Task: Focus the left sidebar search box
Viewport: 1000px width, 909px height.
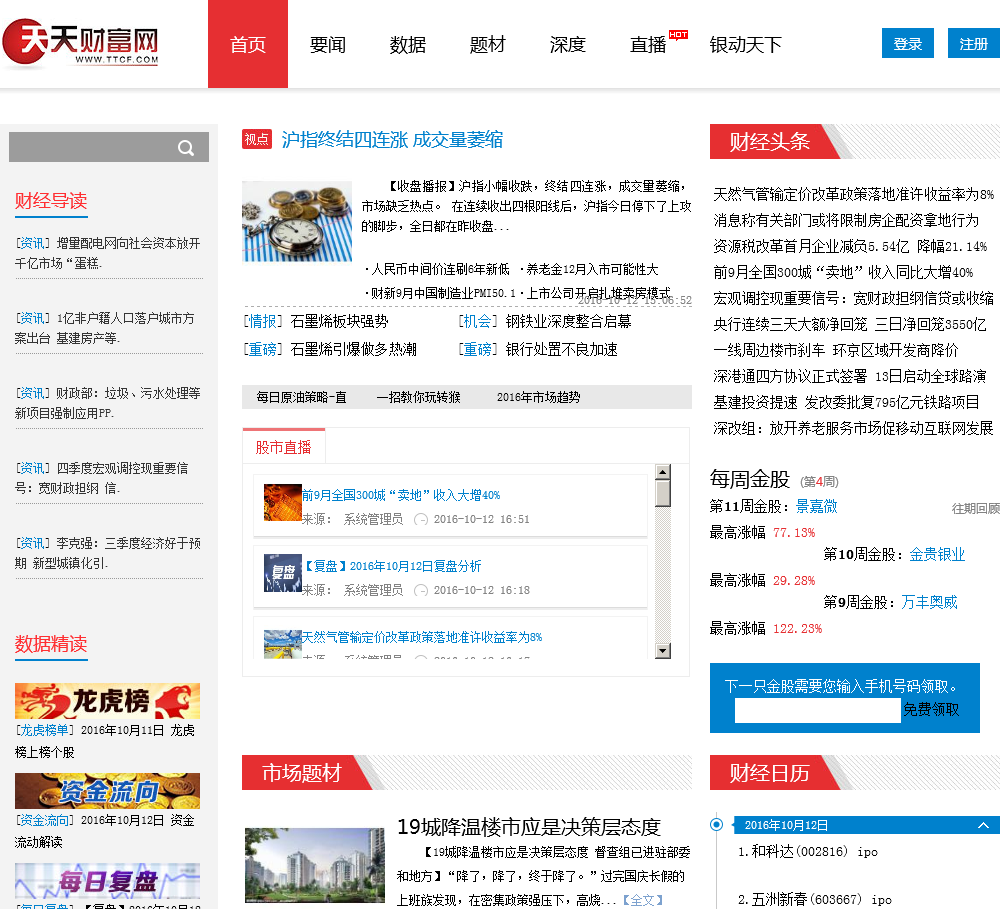Action: click(109, 147)
